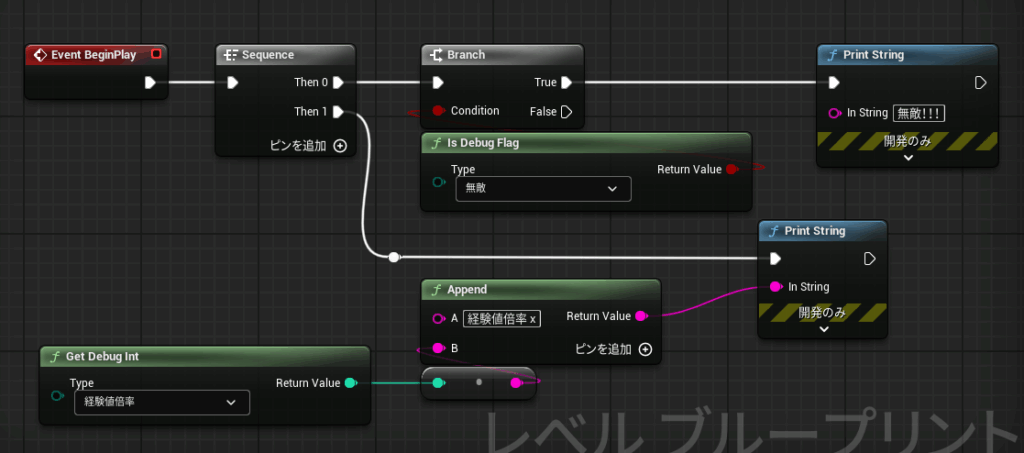Viewport: 1024px width, 453px height.
Task: Select the Event BeginPlay node title
Action: tap(93, 55)
